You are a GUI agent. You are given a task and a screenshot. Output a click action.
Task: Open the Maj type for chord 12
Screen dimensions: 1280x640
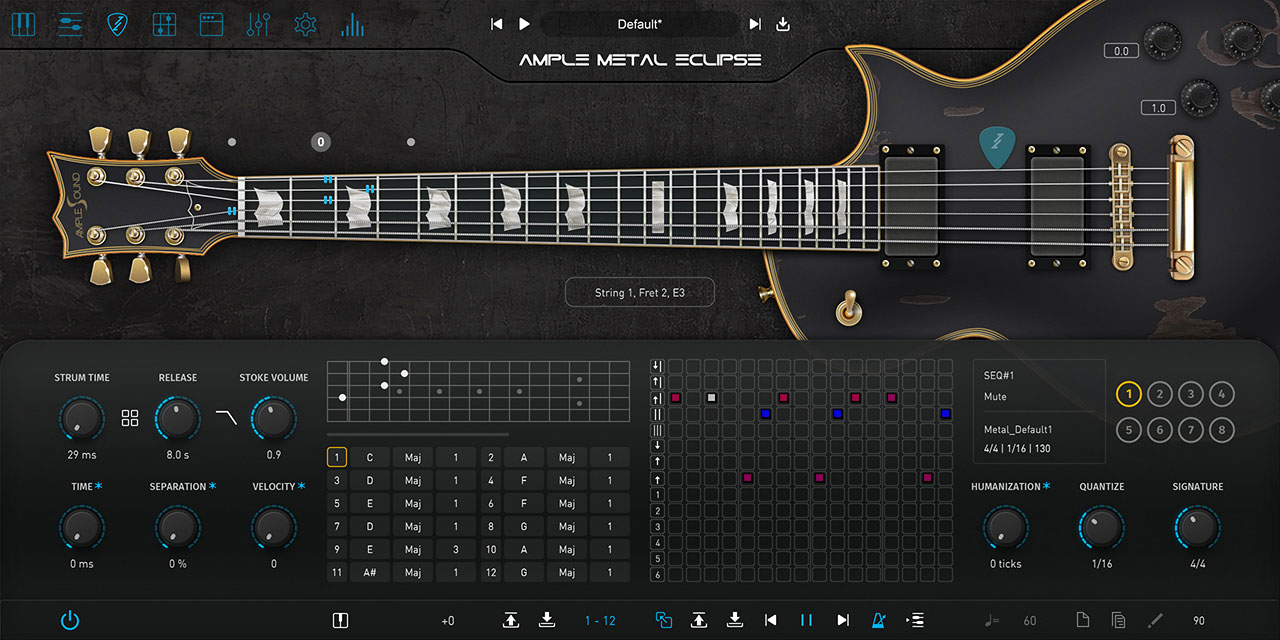[x=567, y=573]
